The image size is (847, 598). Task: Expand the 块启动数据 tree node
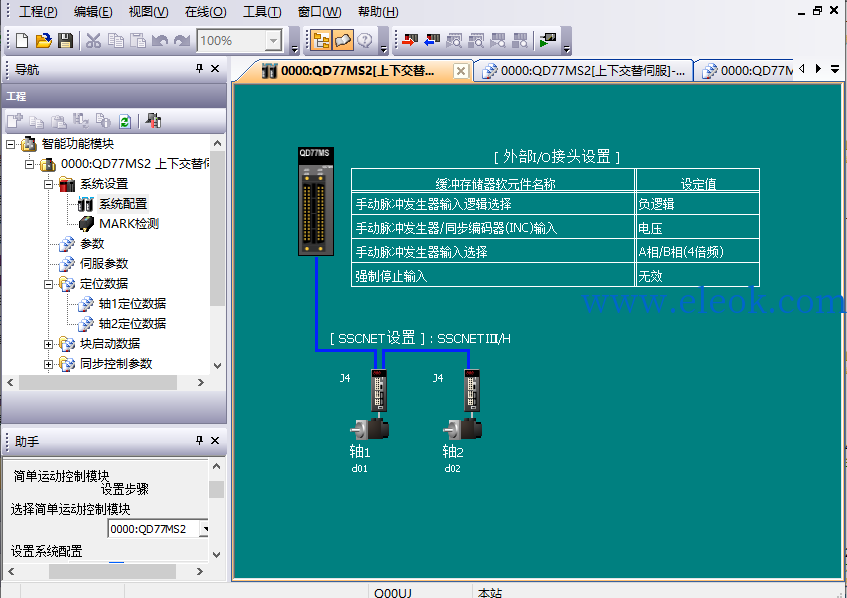pyautogui.click(x=49, y=344)
